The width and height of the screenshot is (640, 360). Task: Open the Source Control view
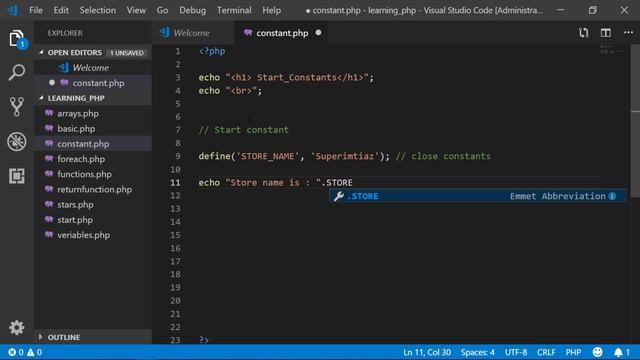(17, 107)
